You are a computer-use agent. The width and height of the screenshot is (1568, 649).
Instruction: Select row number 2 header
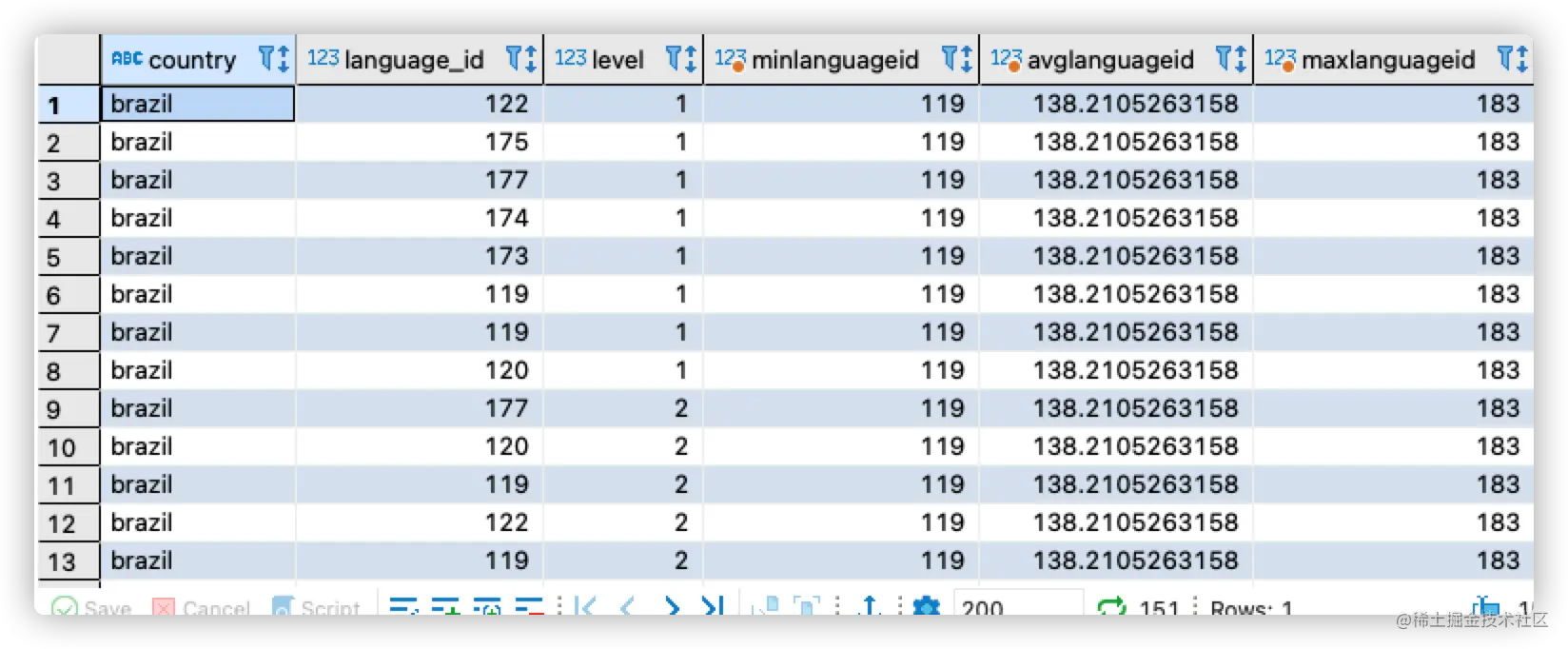(69, 142)
